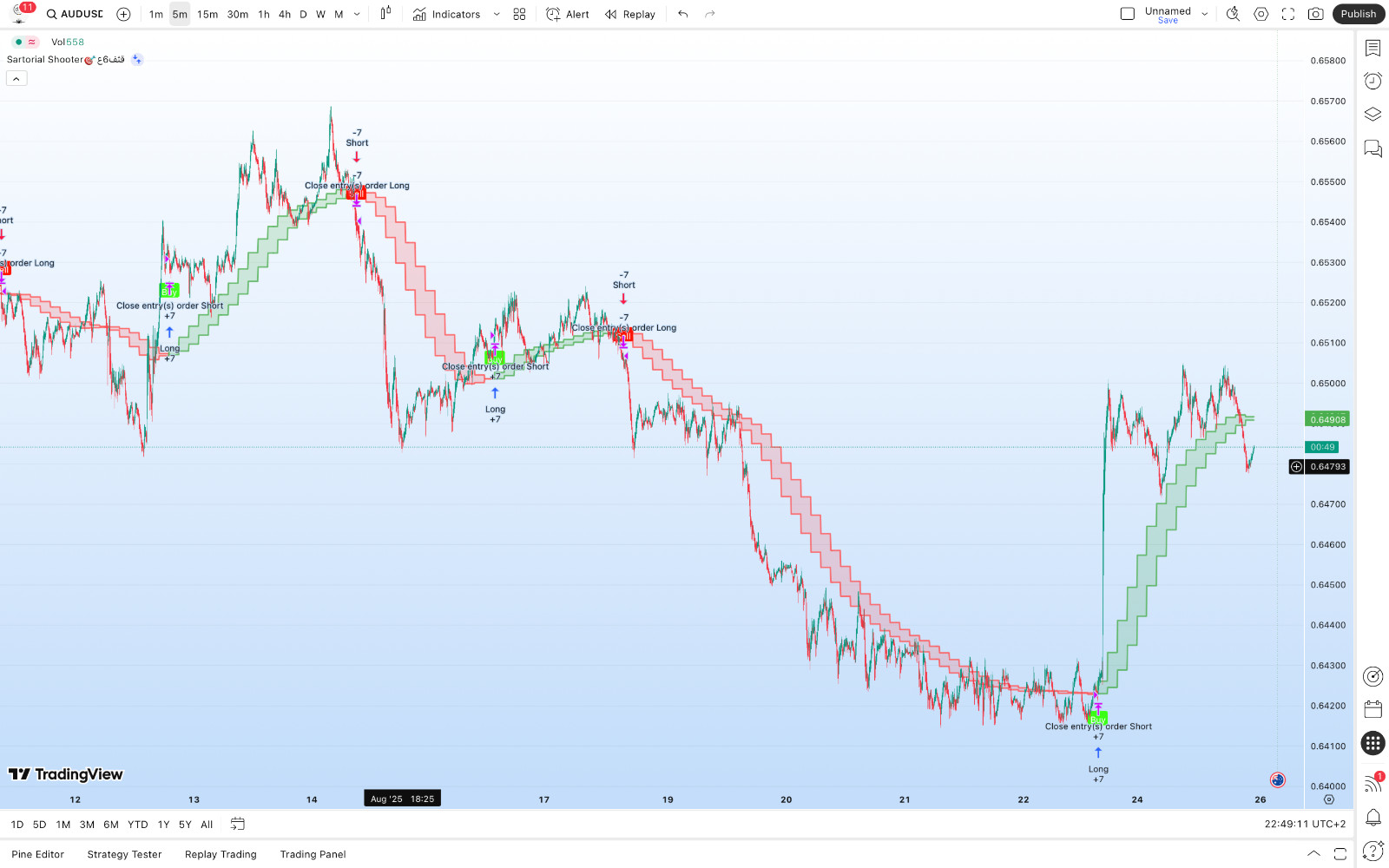Open the Watchlist panel icon
The height and width of the screenshot is (868, 1389).
pos(1373,48)
